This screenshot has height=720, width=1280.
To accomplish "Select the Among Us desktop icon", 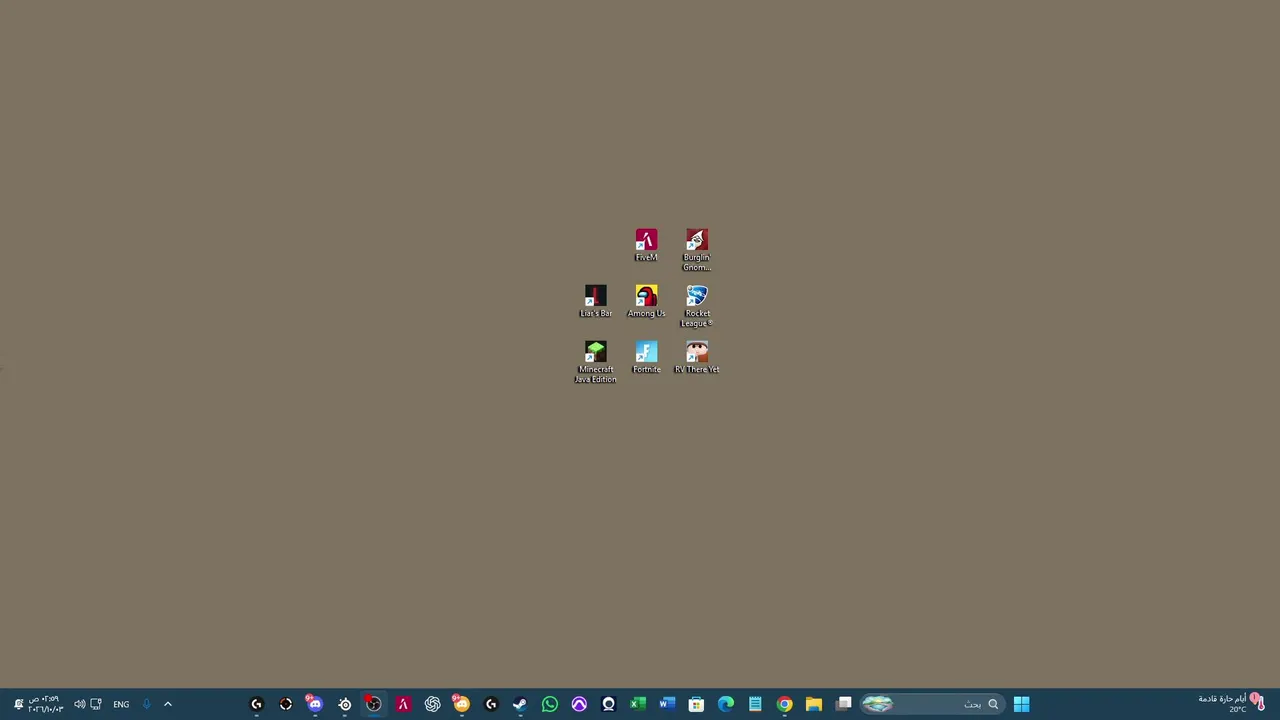I will tap(646, 302).
